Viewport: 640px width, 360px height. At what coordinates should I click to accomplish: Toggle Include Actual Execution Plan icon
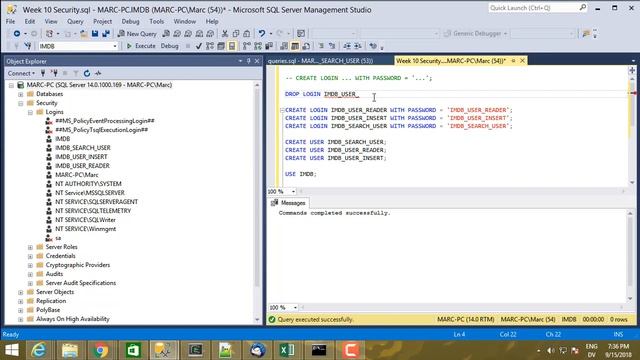(247, 46)
